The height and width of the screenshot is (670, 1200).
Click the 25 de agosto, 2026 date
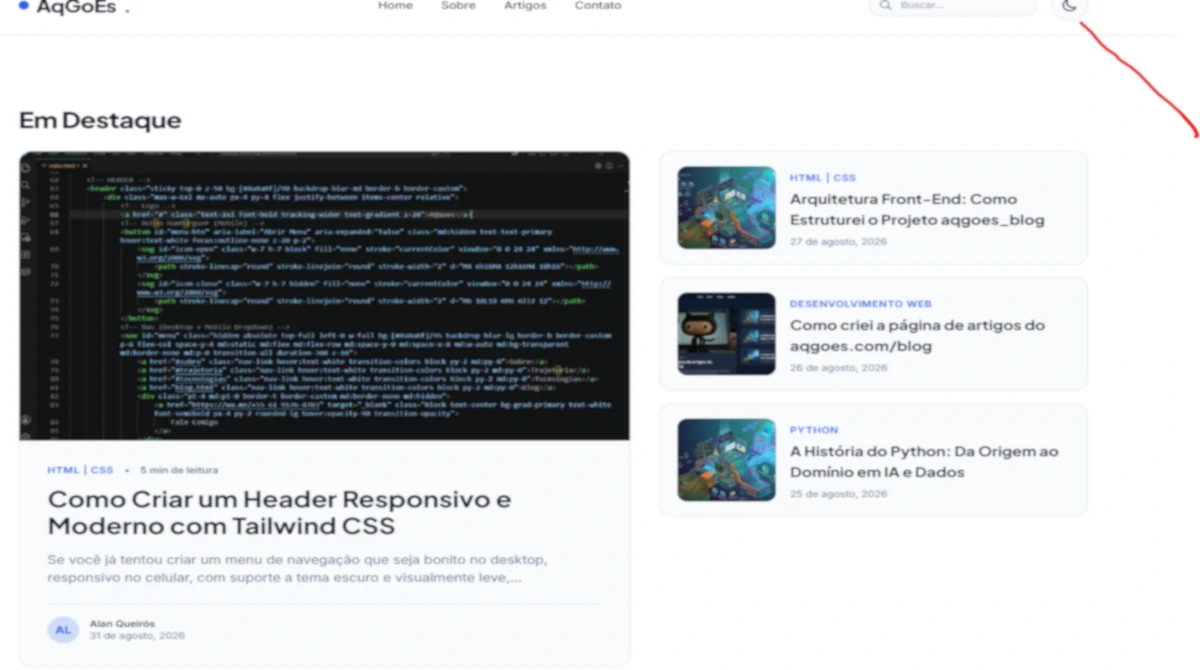tap(838, 494)
